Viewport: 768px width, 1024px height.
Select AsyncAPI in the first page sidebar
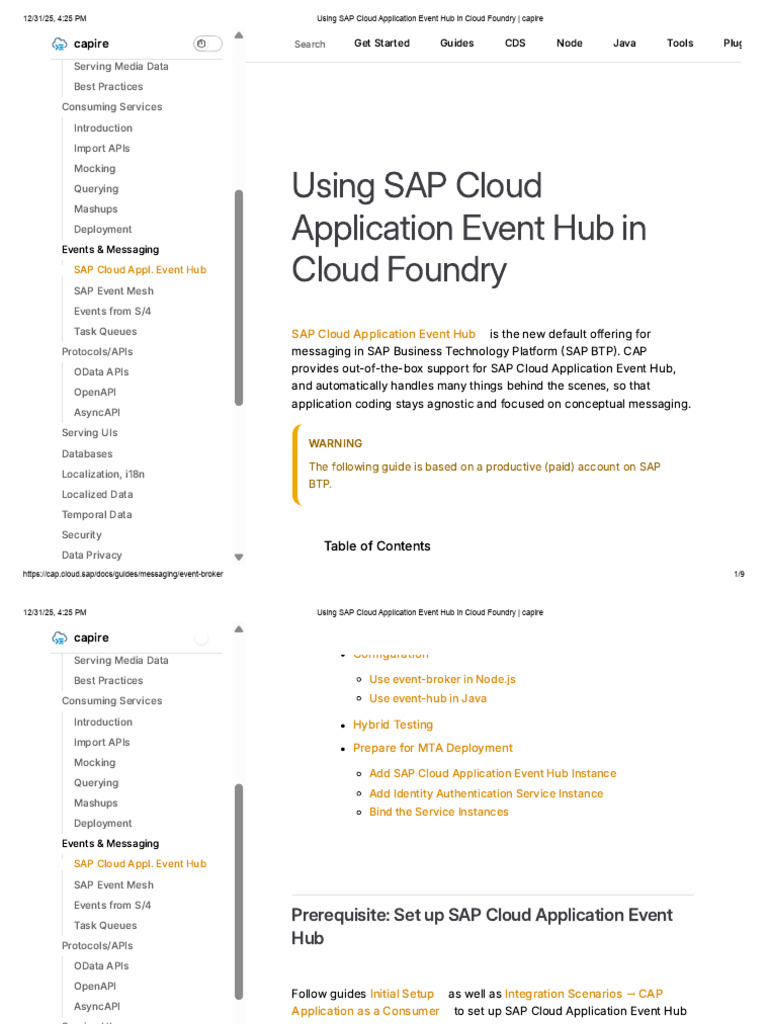point(97,413)
